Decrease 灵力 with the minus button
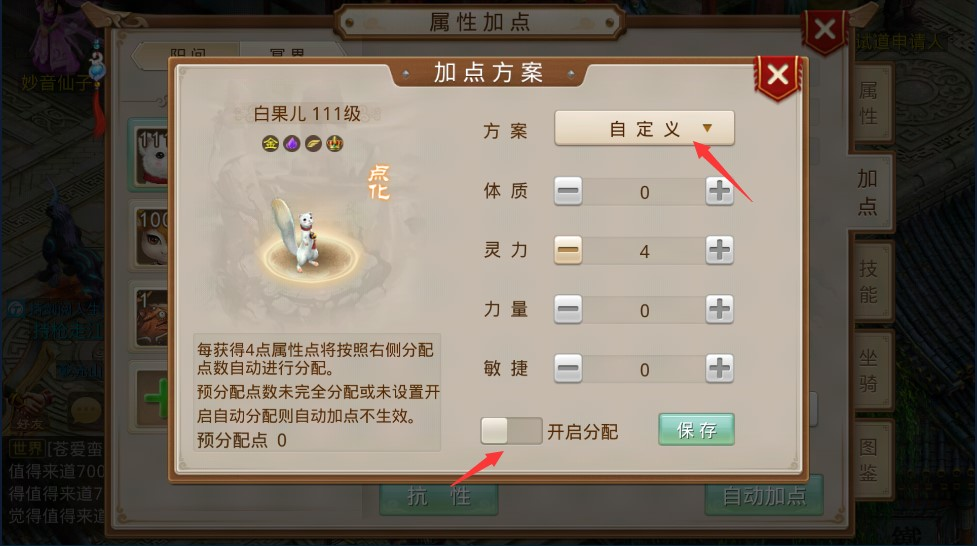Viewport: 977px width, 546px height. 568,250
